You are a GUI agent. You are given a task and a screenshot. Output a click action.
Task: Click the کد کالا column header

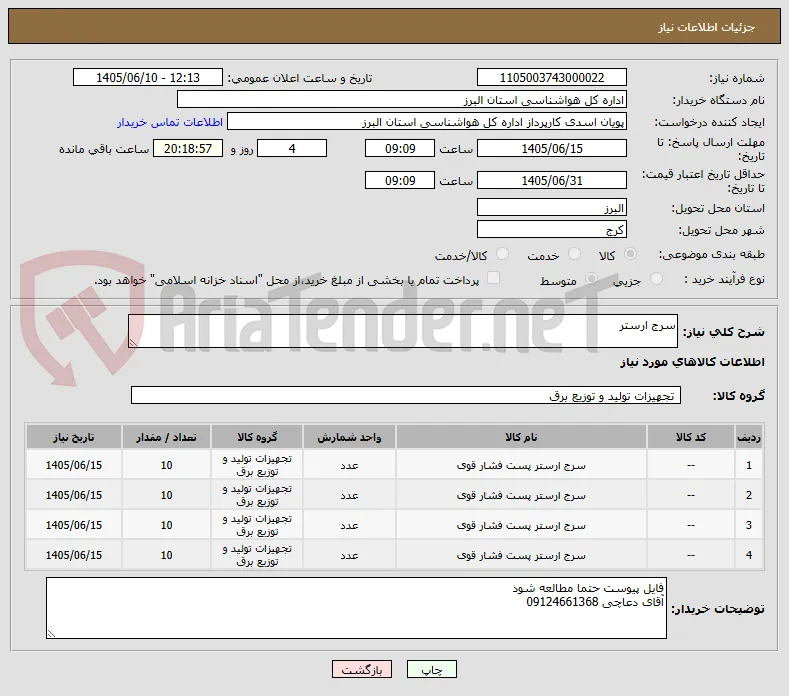click(691, 437)
